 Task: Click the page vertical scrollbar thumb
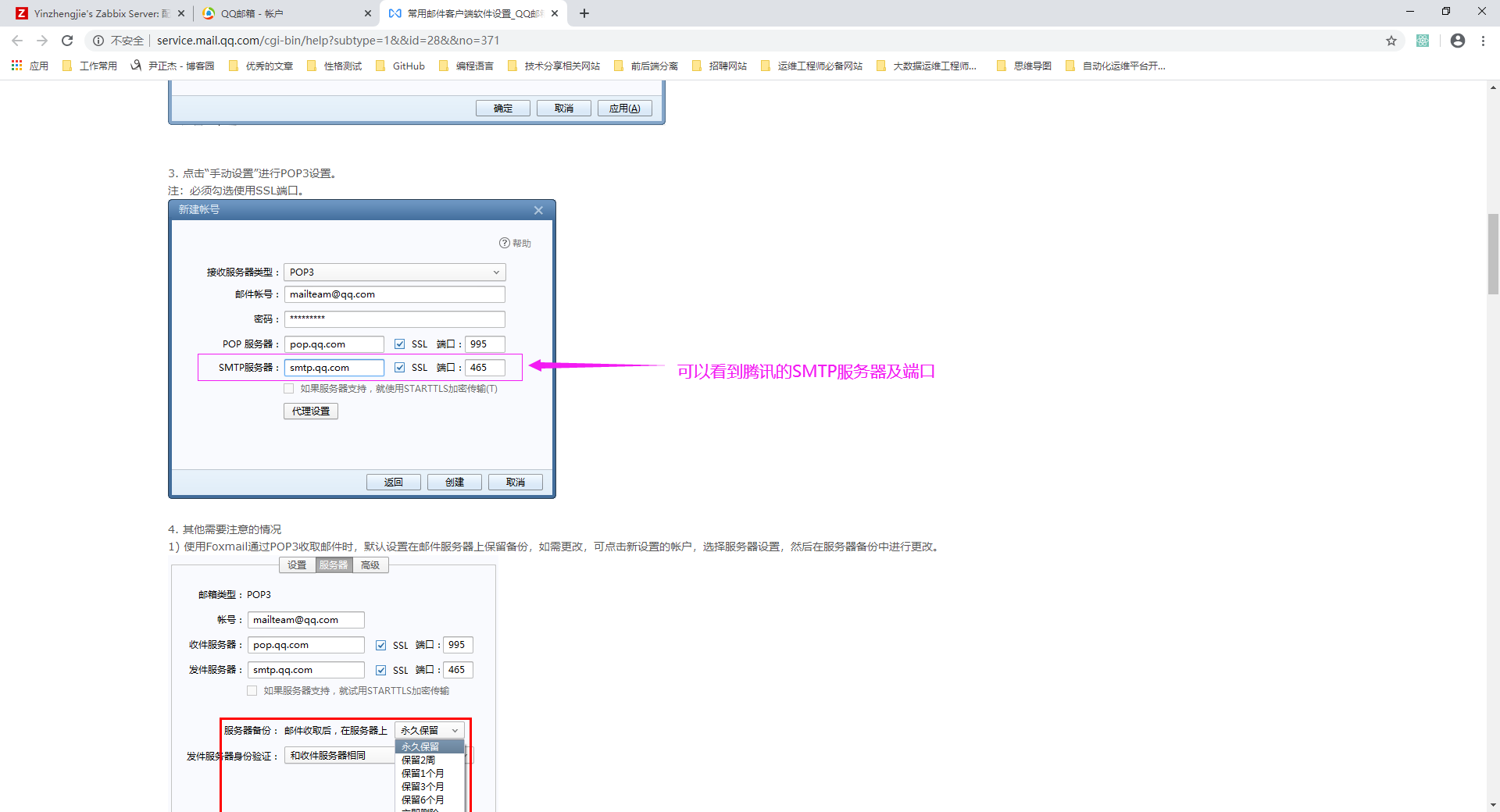pyautogui.click(x=1493, y=254)
